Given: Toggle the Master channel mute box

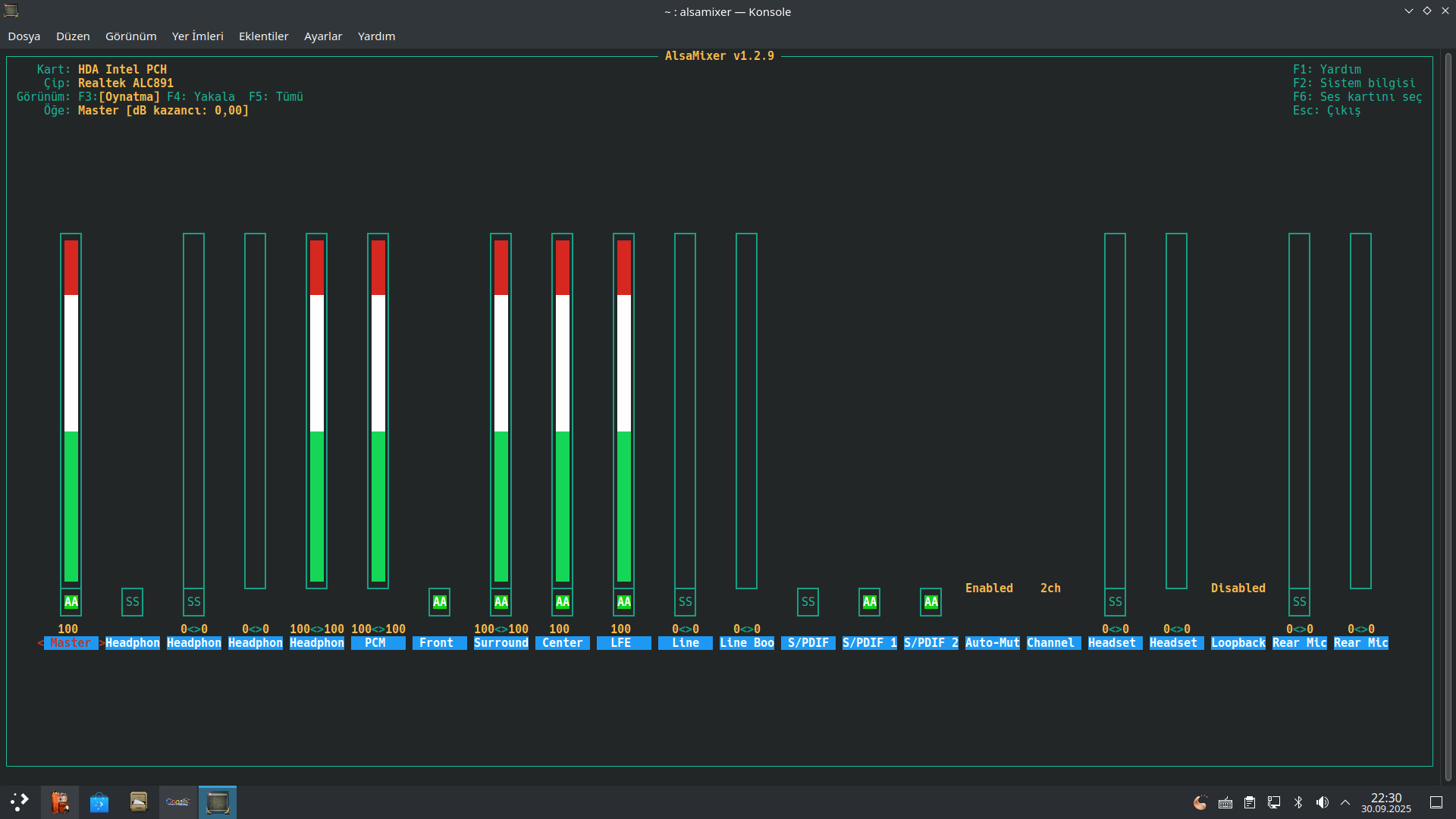Looking at the screenshot, I should [71, 602].
